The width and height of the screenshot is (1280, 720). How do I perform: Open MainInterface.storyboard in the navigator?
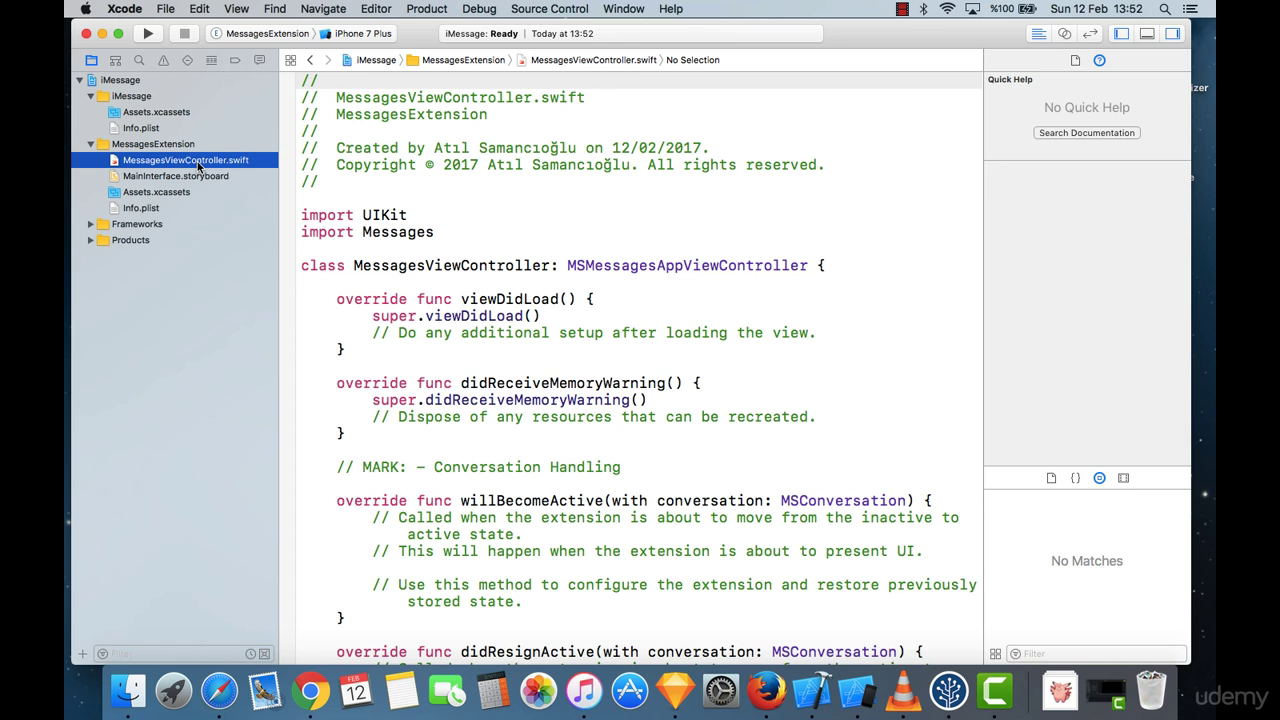pos(175,176)
